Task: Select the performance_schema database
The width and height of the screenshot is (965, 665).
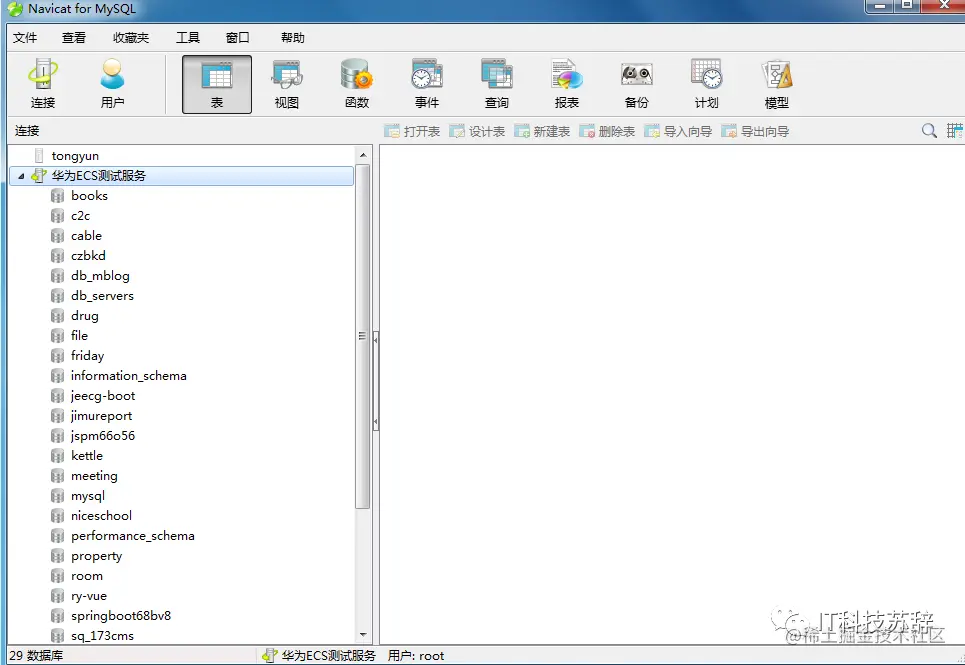Action: tap(133, 536)
